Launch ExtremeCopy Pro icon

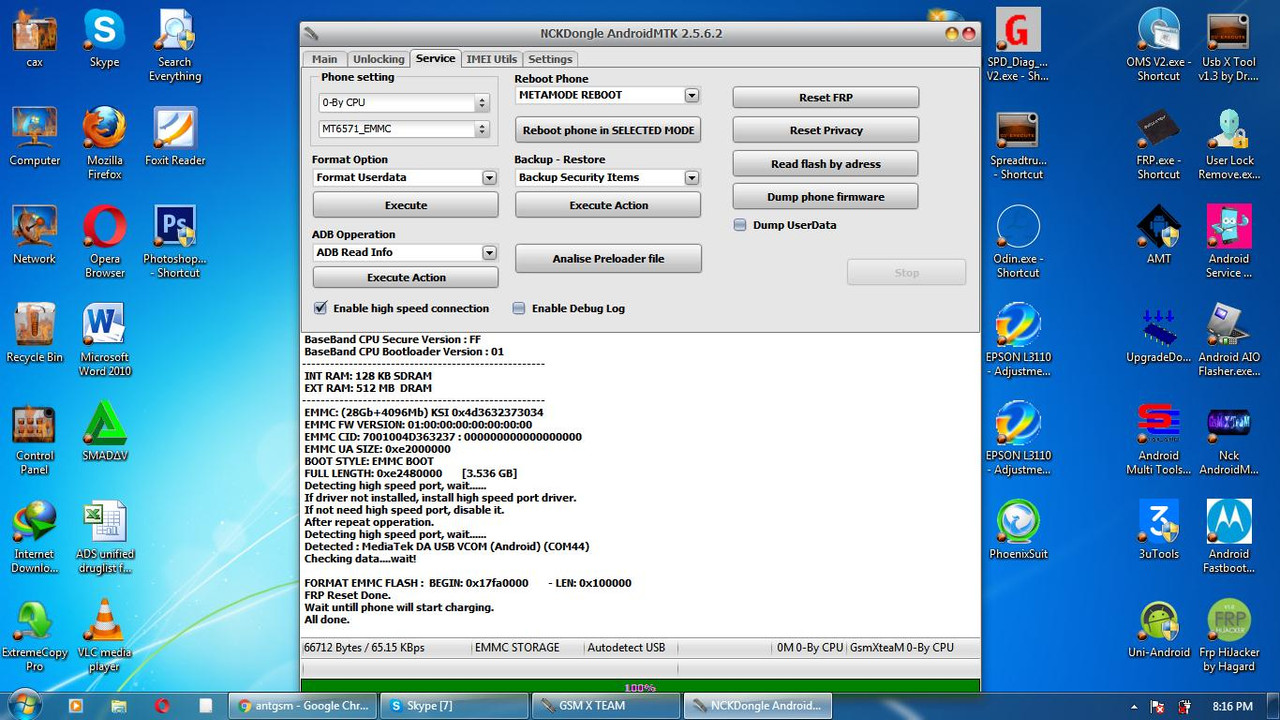tap(34, 634)
